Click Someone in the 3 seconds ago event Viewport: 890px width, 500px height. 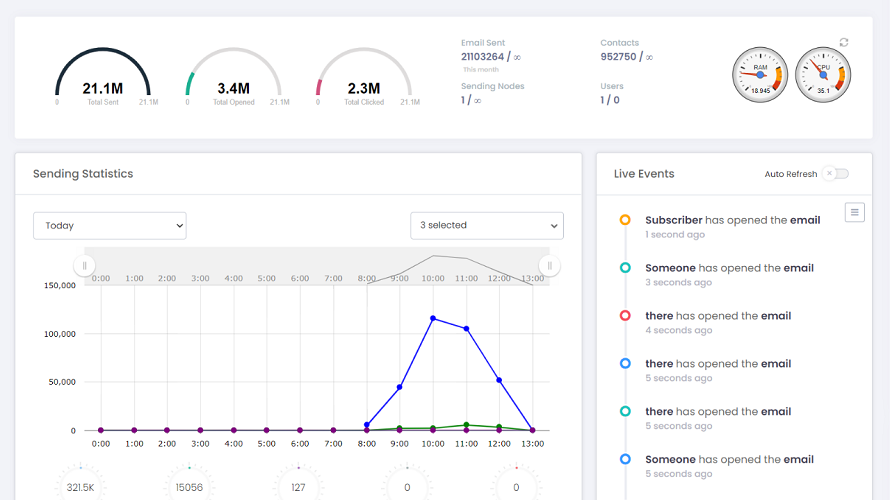coord(670,268)
